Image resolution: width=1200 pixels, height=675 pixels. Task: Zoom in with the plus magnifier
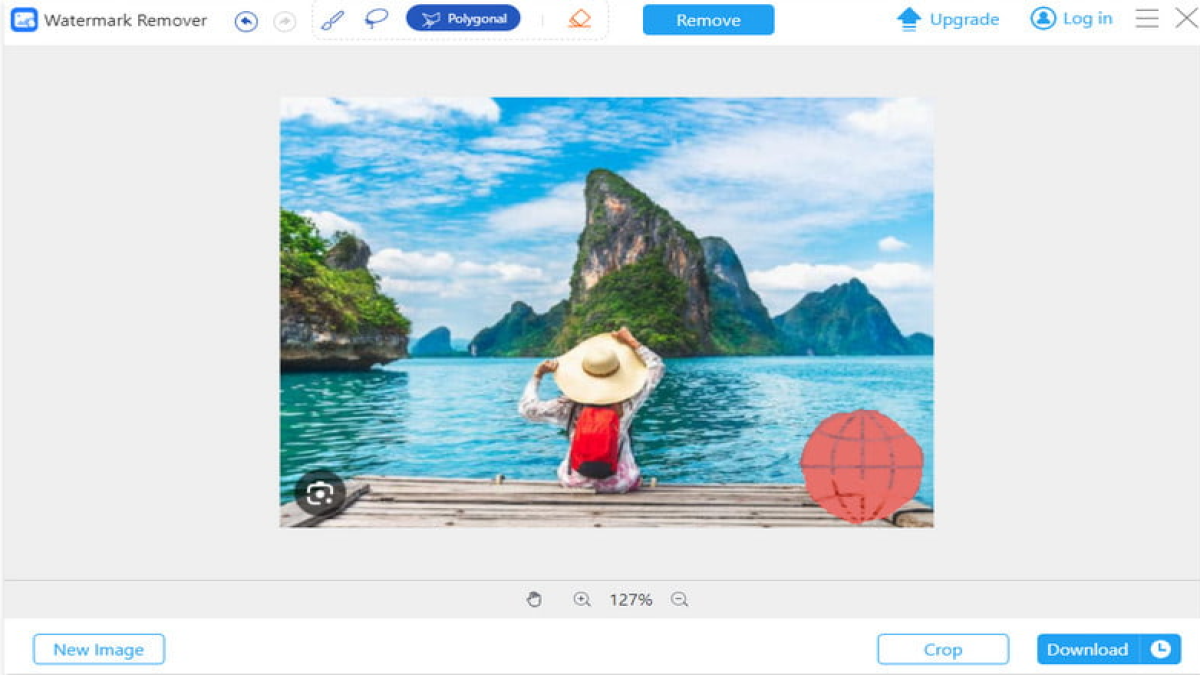[582, 600]
